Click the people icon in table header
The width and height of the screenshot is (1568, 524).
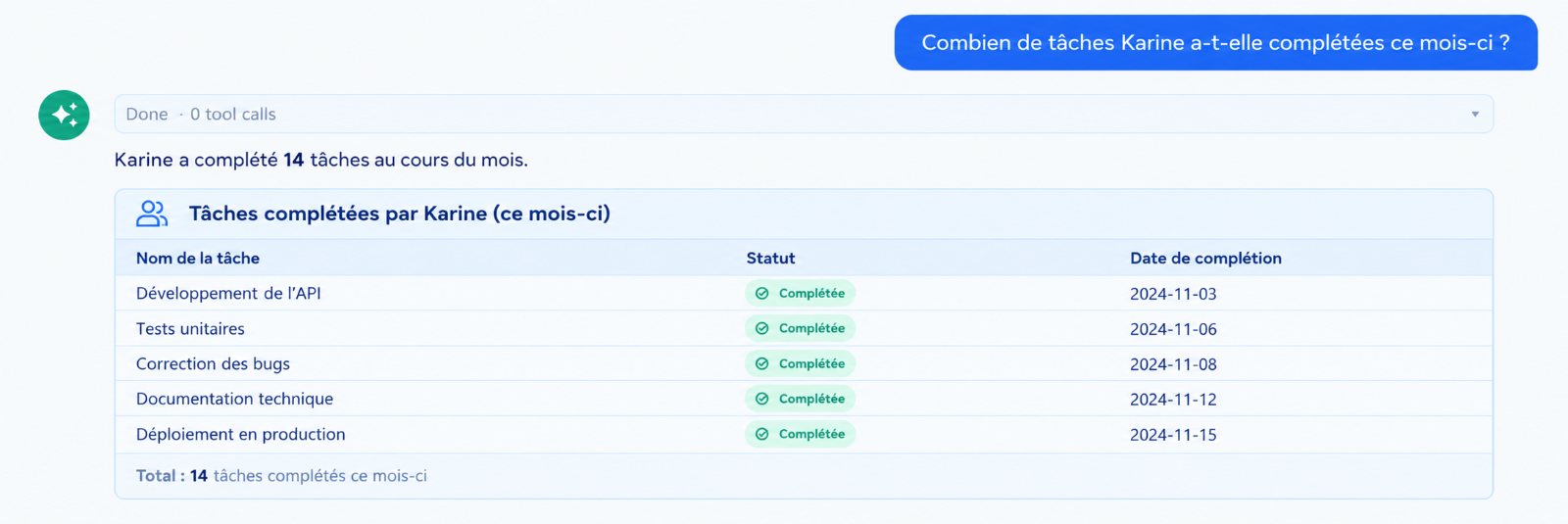tap(152, 214)
